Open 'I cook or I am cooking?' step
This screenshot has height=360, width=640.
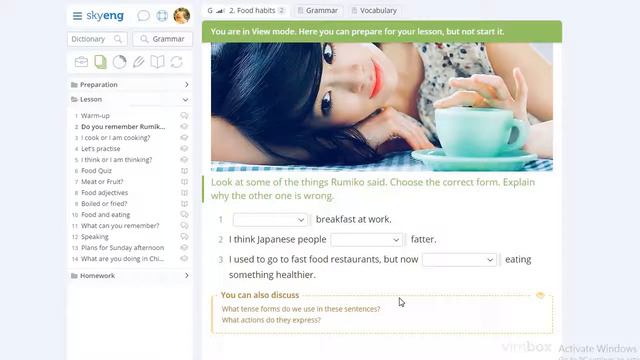click(116, 138)
